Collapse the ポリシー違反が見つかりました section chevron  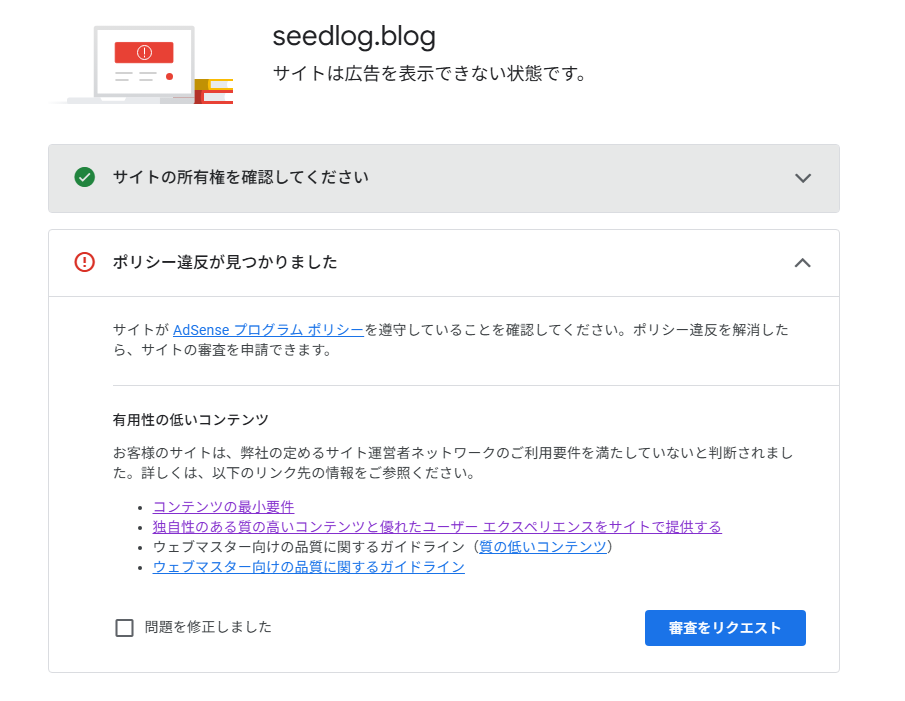coord(803,263)
